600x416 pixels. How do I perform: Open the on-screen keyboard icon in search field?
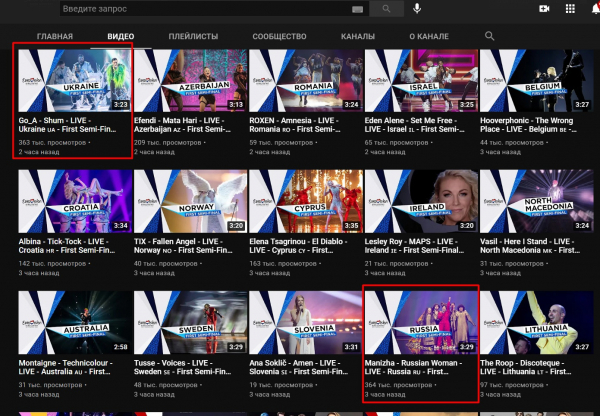[x=356, y=9]
